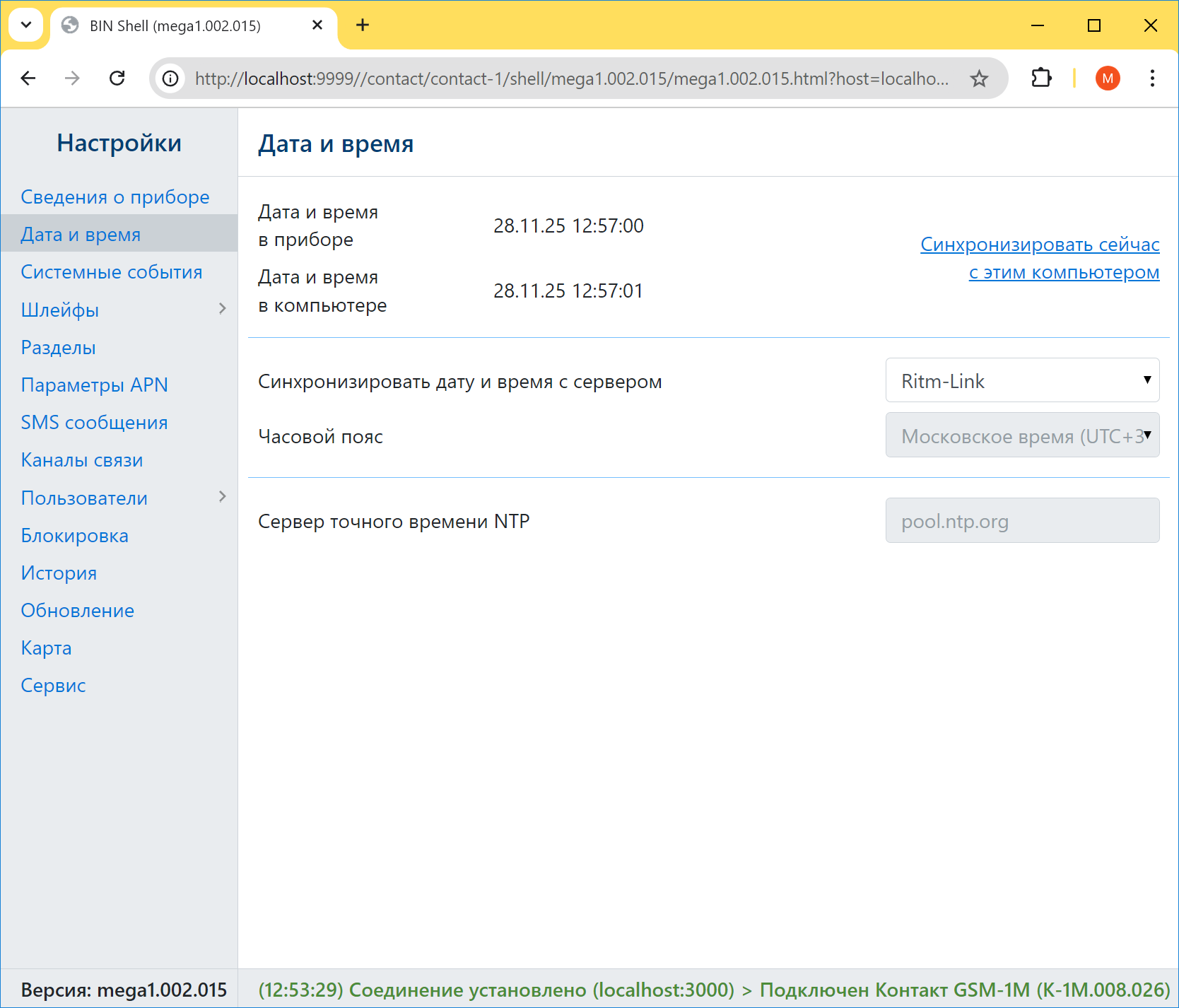
Task: Open new tab with plus button
Action: click(x=363, y=25)
